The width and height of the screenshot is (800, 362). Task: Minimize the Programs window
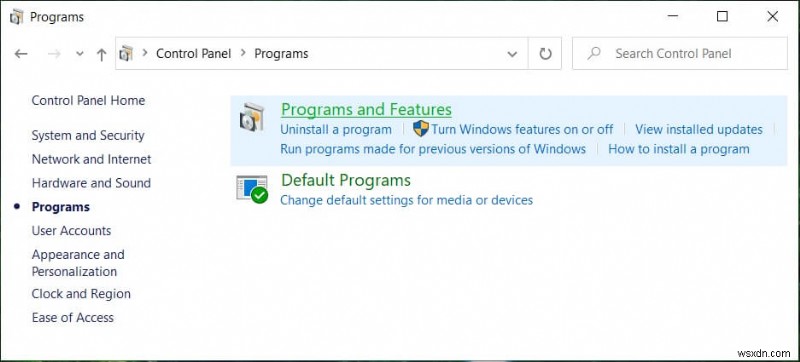coord(673,16)
